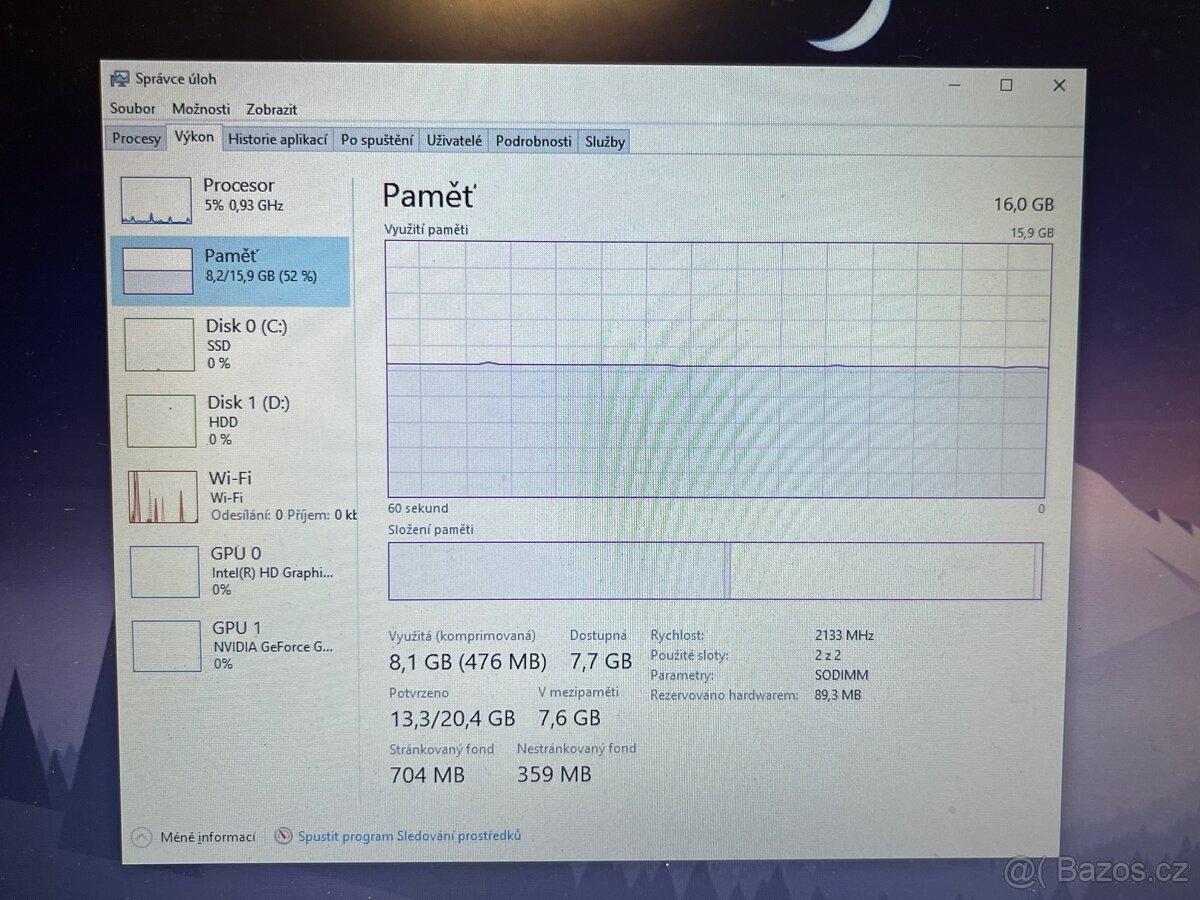Launch Sledování prostředků from the bottom link
Viewport: 1200px width, 900px height.
click(410, 835)
